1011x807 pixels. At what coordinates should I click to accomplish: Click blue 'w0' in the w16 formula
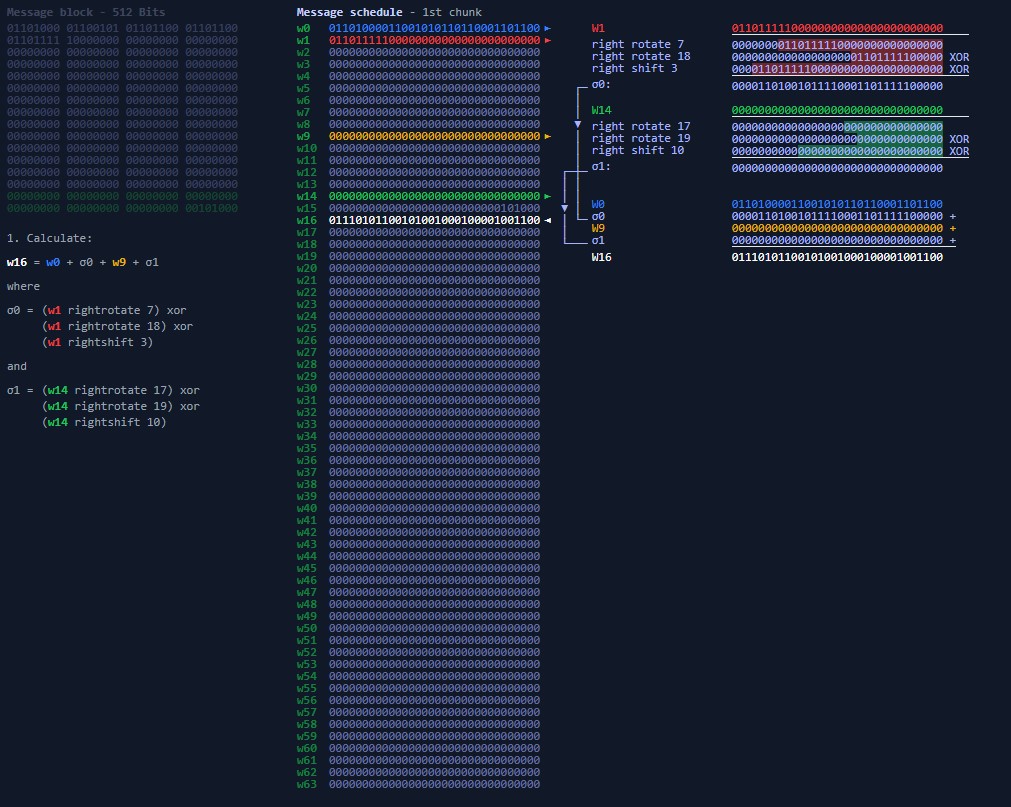53,262
